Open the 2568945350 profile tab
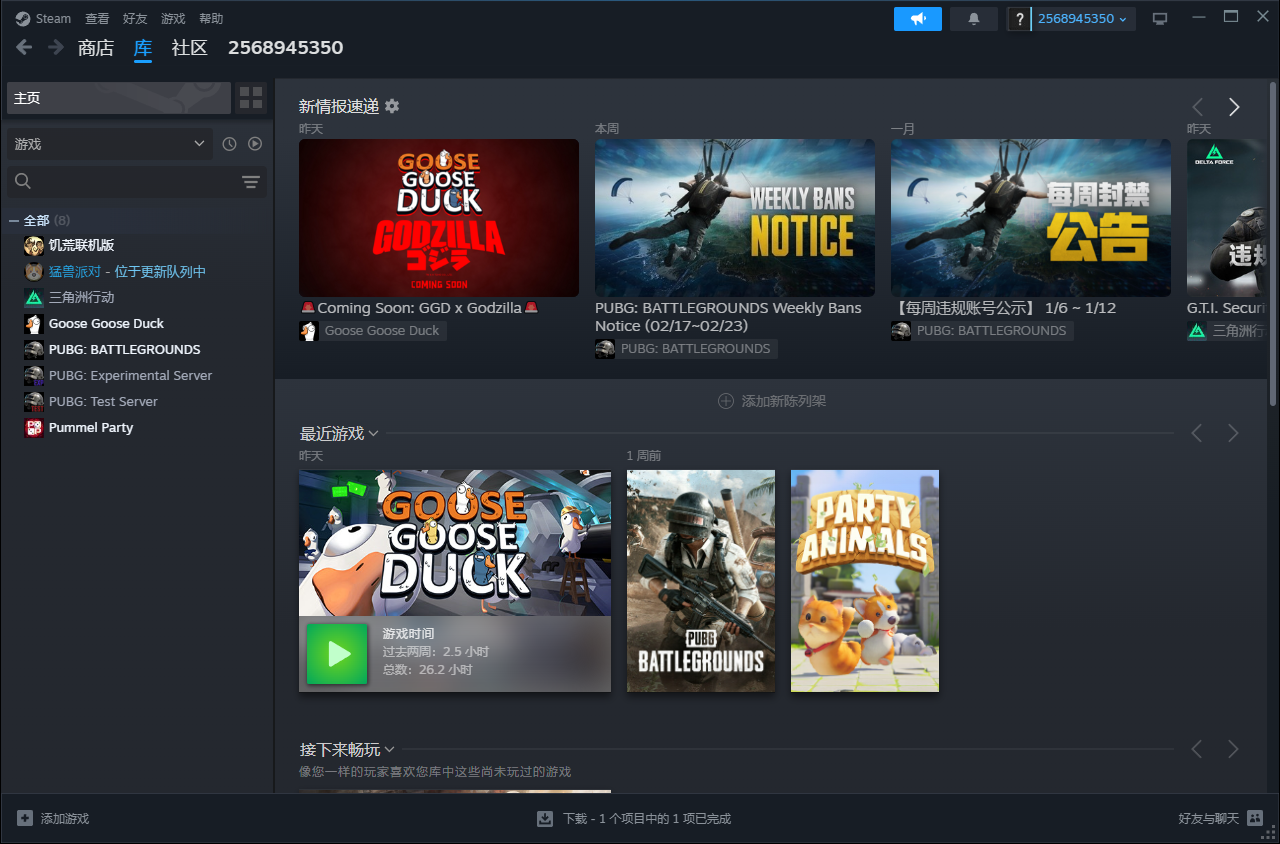 coord(286,47)
